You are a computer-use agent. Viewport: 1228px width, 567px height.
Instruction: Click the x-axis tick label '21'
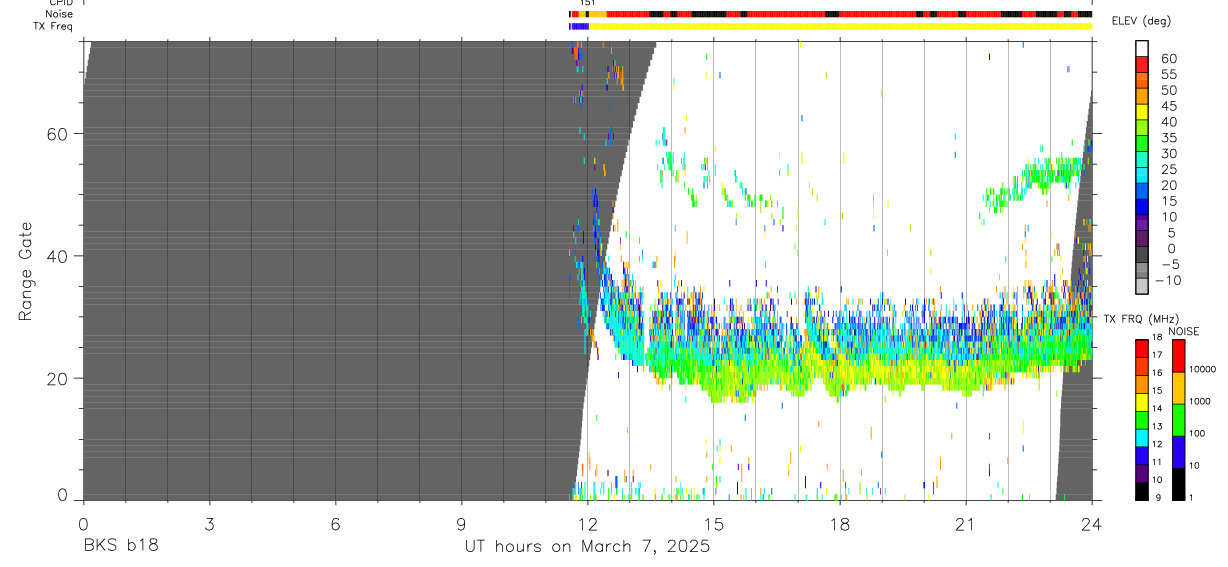coord(966,524)
